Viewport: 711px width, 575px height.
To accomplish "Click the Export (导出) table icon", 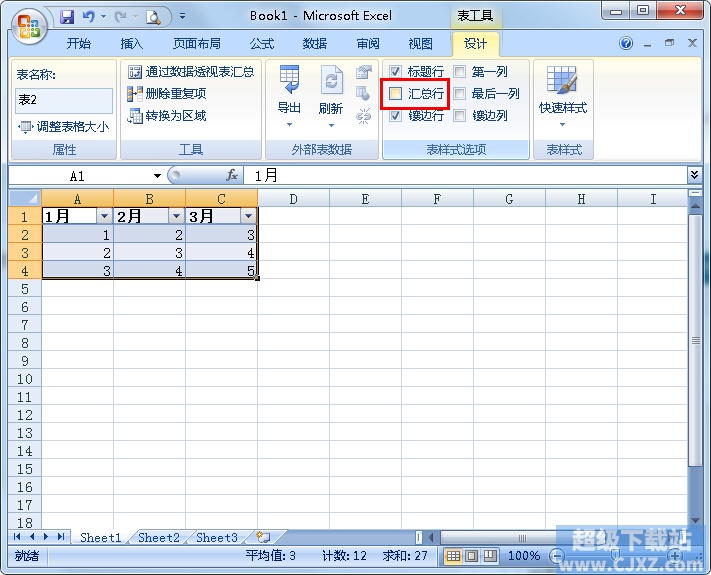I will point(289,79).
